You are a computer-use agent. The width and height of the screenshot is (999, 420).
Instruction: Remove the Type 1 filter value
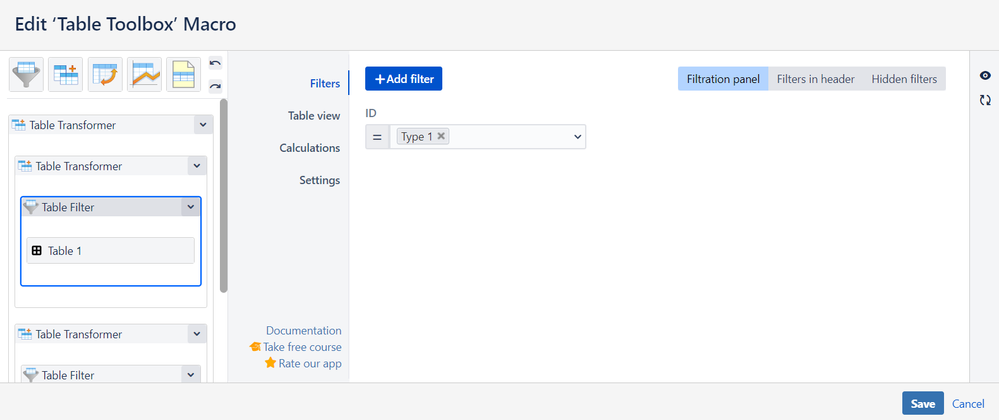click(x=441, y=136)
